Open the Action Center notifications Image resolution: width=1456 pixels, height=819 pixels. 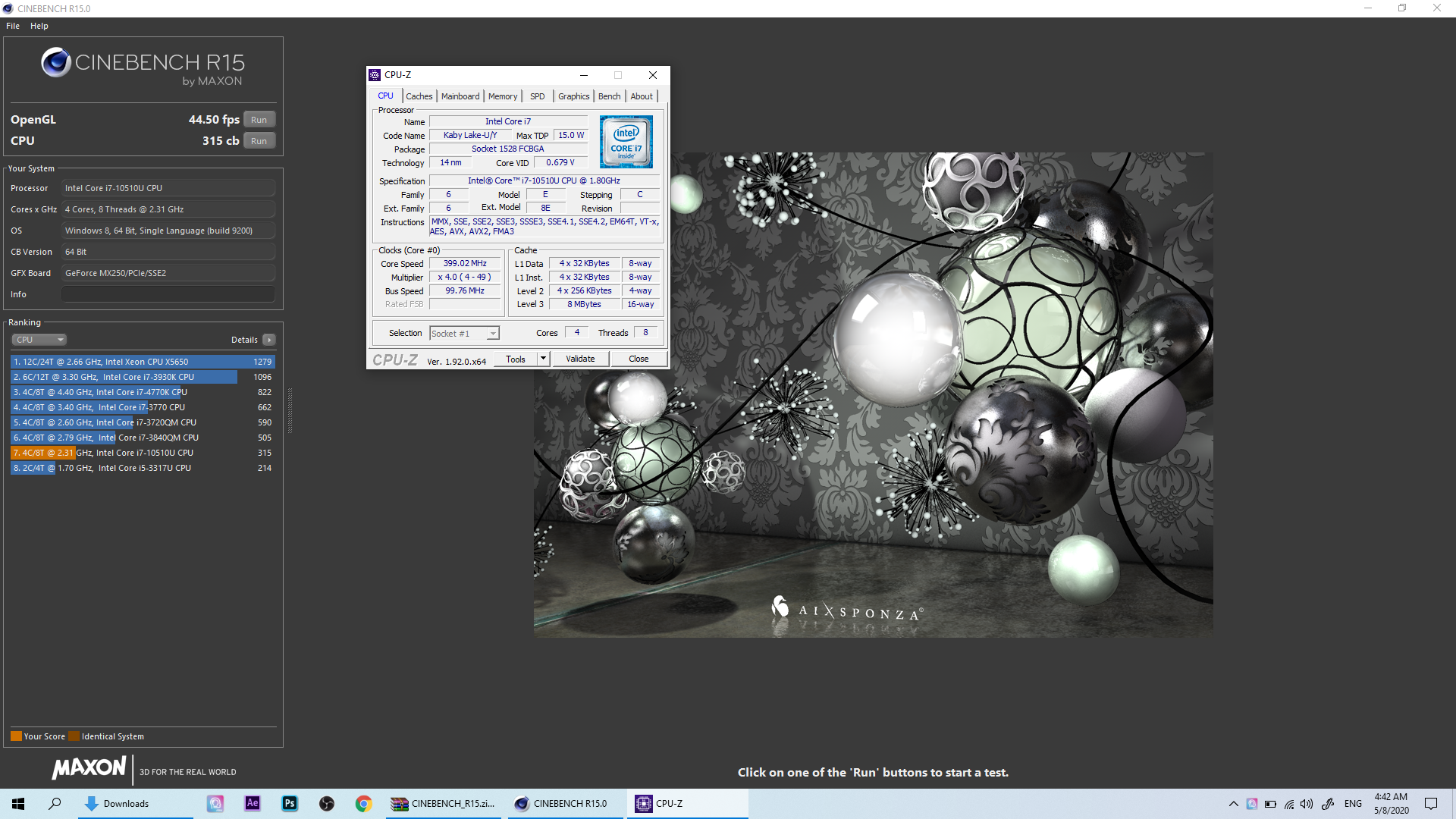[x=1431, y=804]
